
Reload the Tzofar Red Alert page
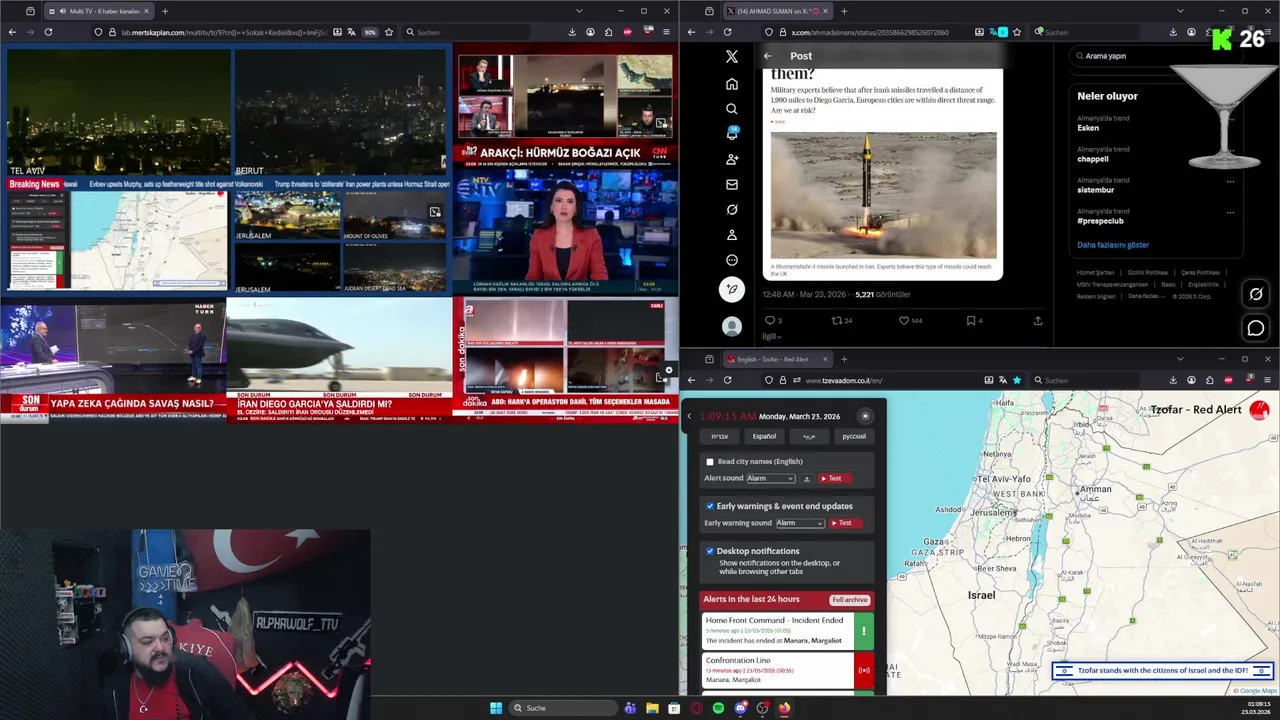pos(727,380)
